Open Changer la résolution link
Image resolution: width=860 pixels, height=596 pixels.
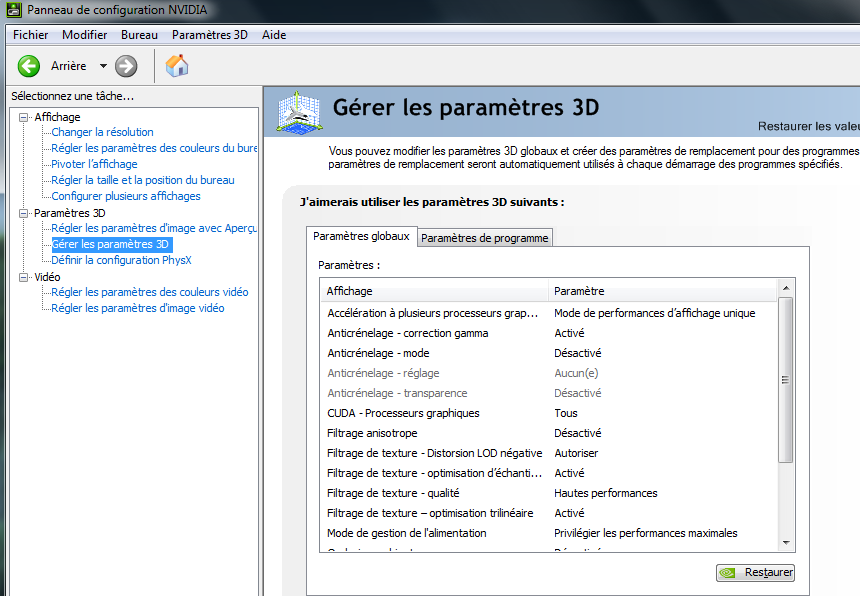102,132
